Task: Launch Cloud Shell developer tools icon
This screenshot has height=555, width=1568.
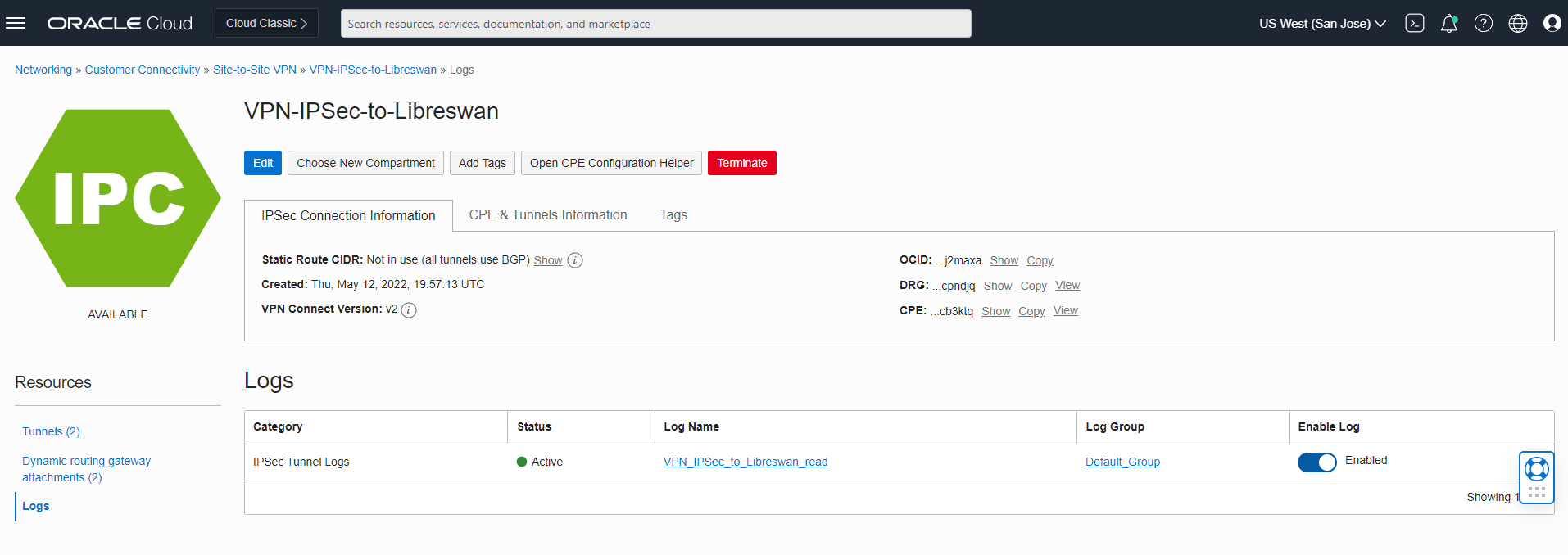Action: pos(1414,23)
